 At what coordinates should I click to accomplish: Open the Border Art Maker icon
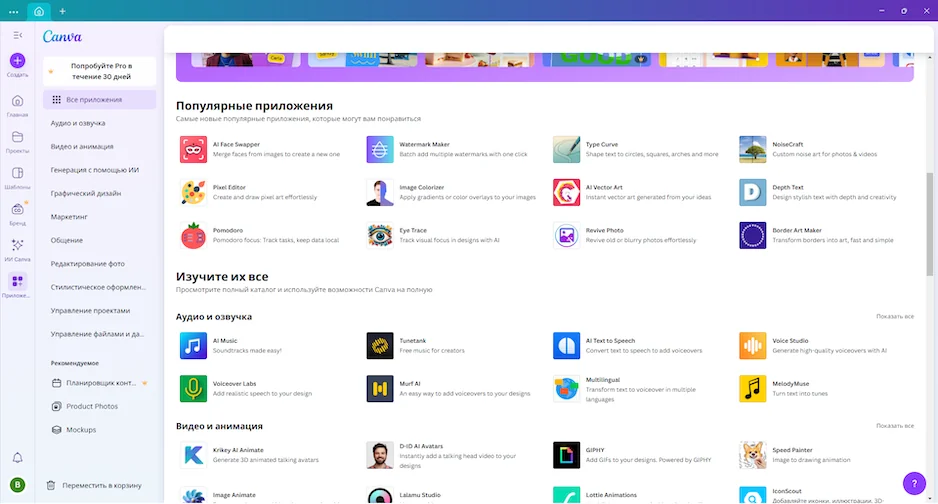pos(753,236)
